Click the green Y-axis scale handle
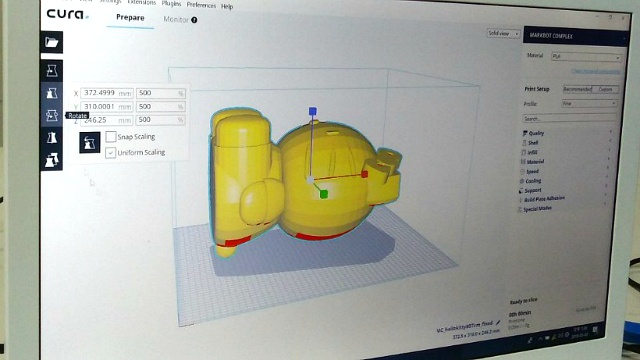Image resolution: width=640 pixels, height=360 pixels. pyautogui.click(x=324, y=194)
